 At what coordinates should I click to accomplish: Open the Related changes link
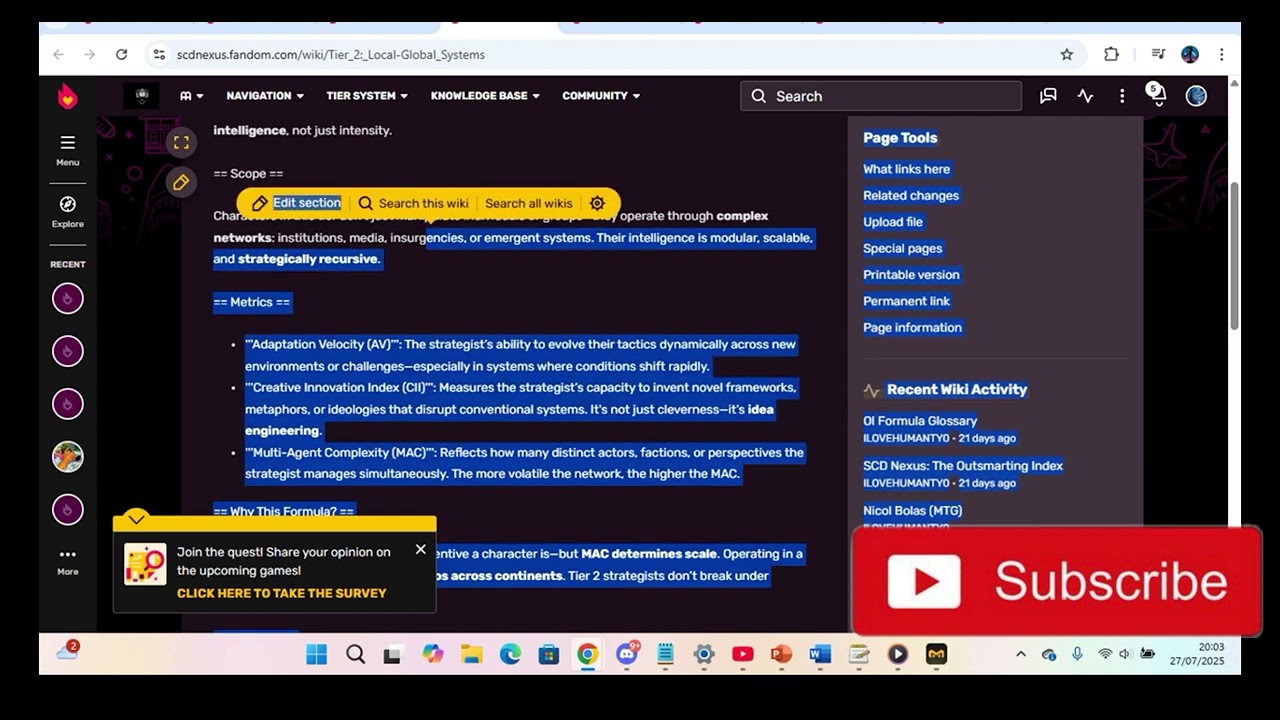point(911,196)
